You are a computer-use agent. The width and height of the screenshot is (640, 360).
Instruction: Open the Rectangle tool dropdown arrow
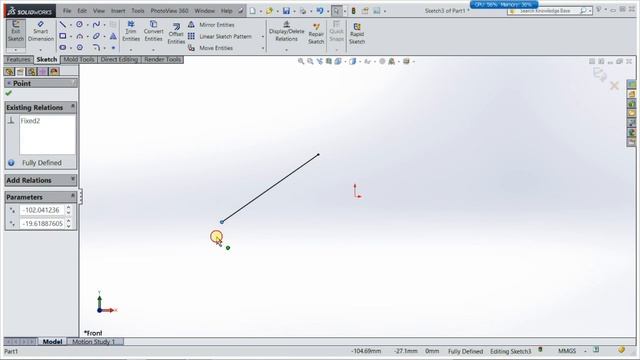tap(70, 36)
